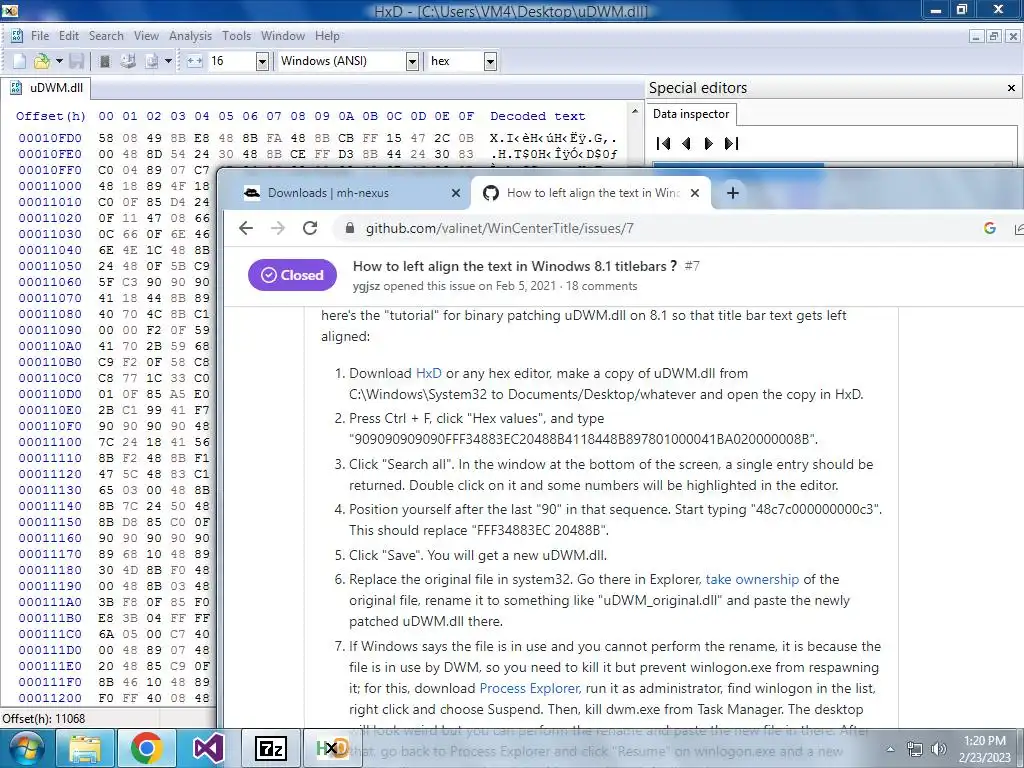
Task: Open the File menu in HxD
Action: pyautogui.click(x=40, y=36)
